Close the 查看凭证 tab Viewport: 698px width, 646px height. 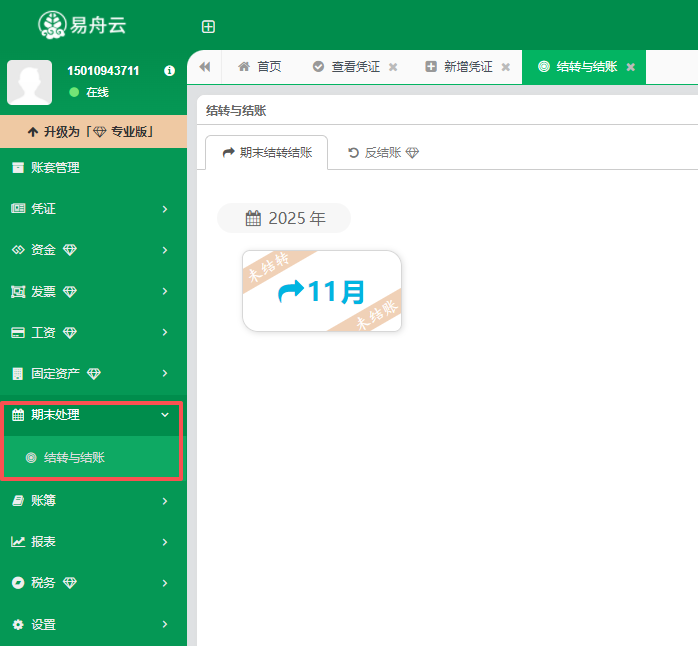[x=393, y=67]
